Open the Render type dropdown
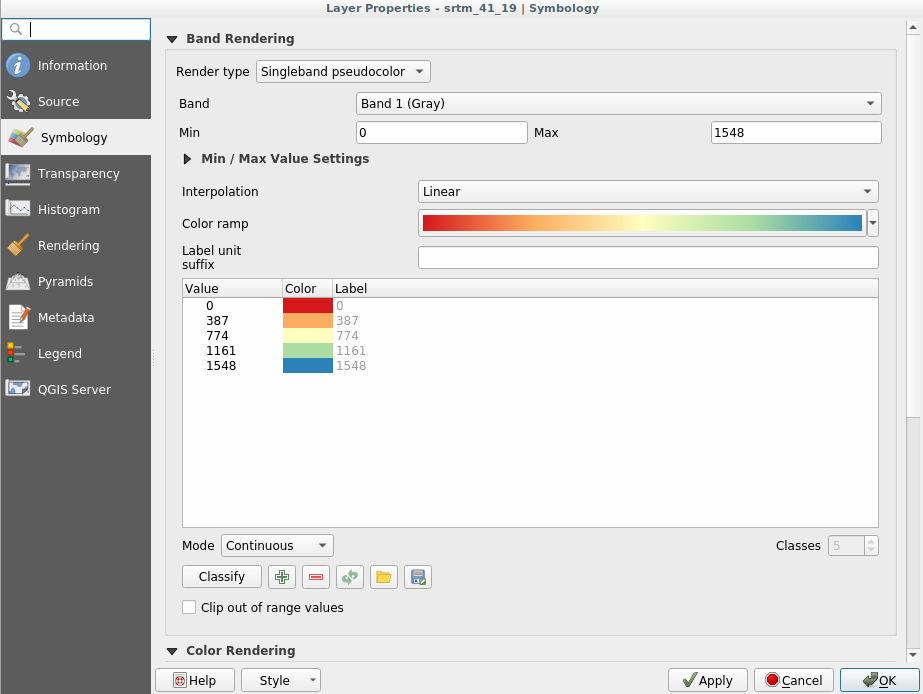923x694 pixels. click(343, 72)
